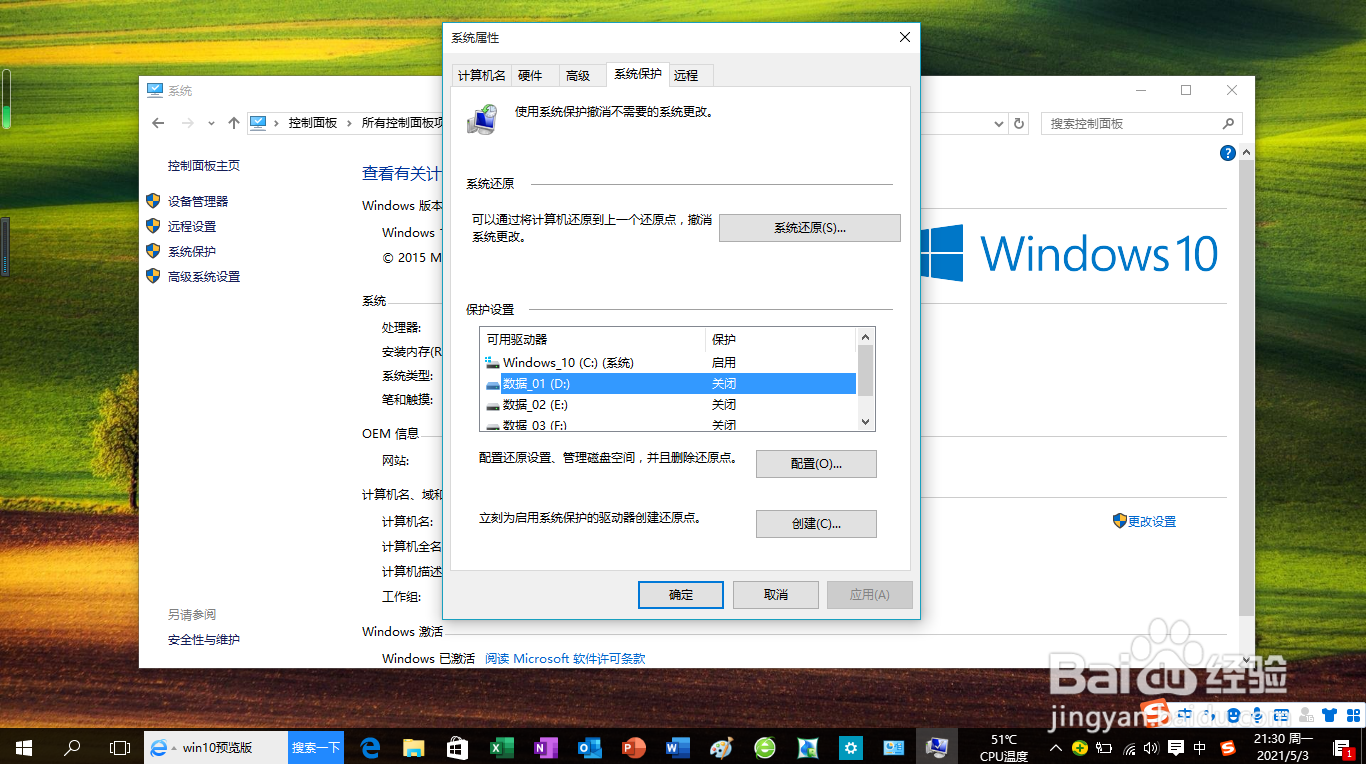The height and width of the screenshot is (764, 1366).
Task: Launch Microsoft Edge from taskbar
Action: tap(371, 747)
